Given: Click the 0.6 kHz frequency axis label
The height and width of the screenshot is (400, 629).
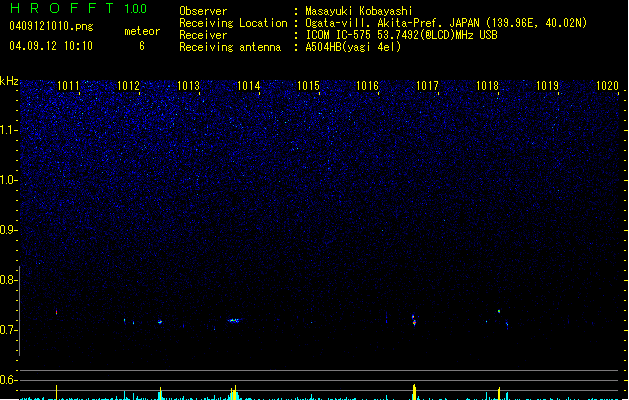Looking at the screenshot, I should pyautogui.click(x=8, y=380).
